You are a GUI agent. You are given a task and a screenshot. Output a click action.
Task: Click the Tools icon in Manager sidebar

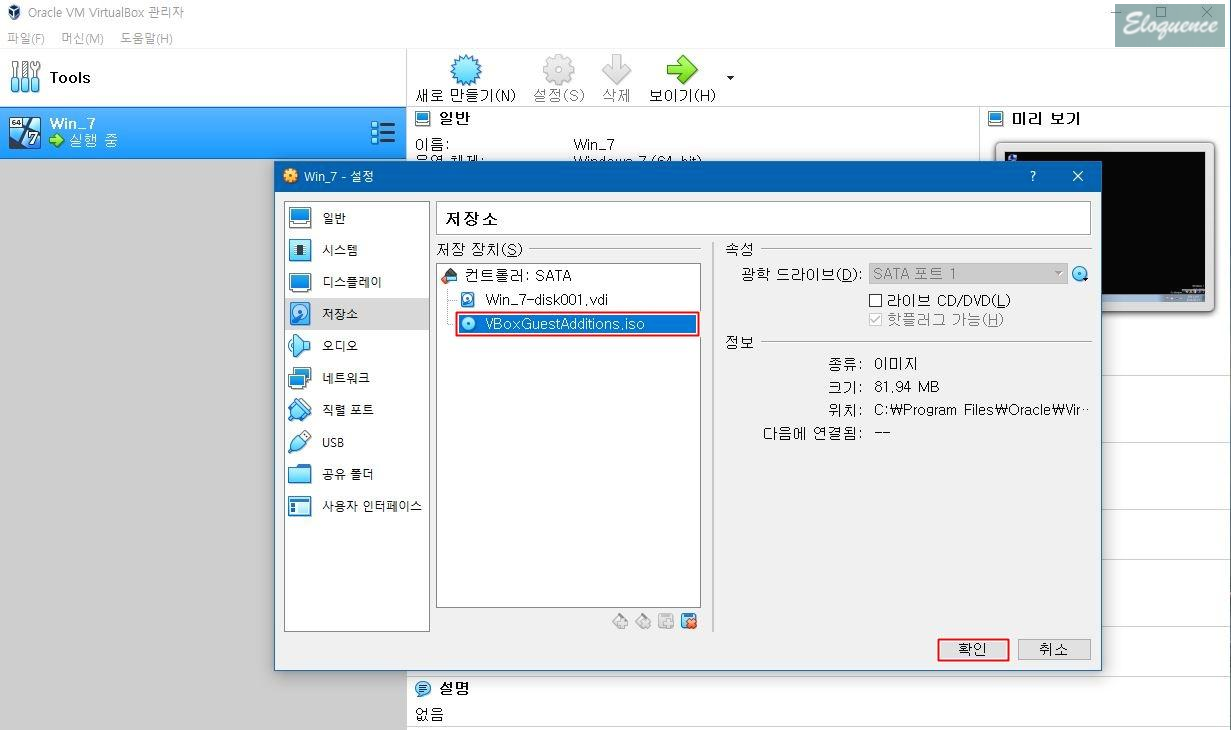pos(25,77)
